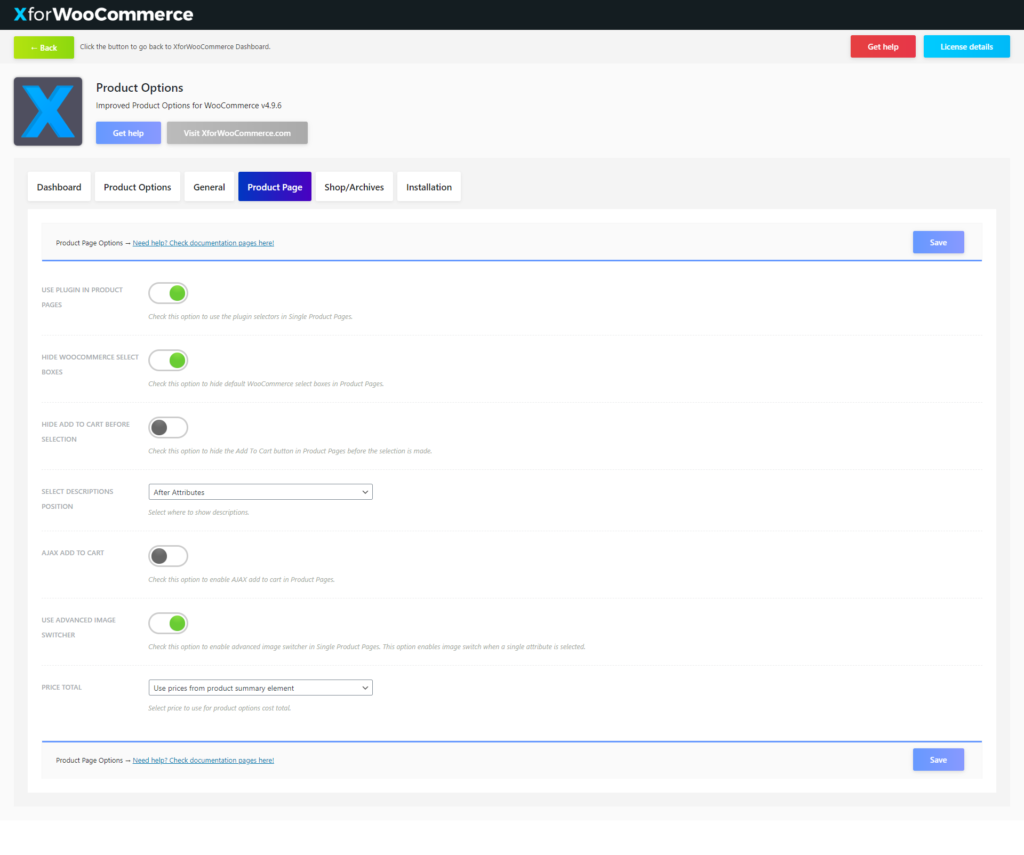Click 'Improved Product Options for WooCommerce v4.9.6' text

click(x=189, y=105)
